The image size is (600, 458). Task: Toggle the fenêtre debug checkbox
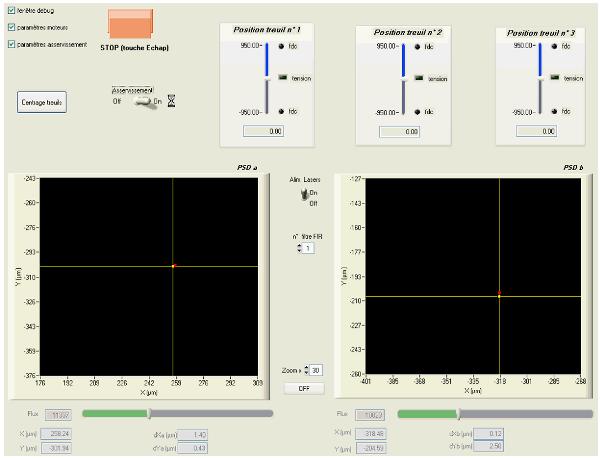[11, 10]
